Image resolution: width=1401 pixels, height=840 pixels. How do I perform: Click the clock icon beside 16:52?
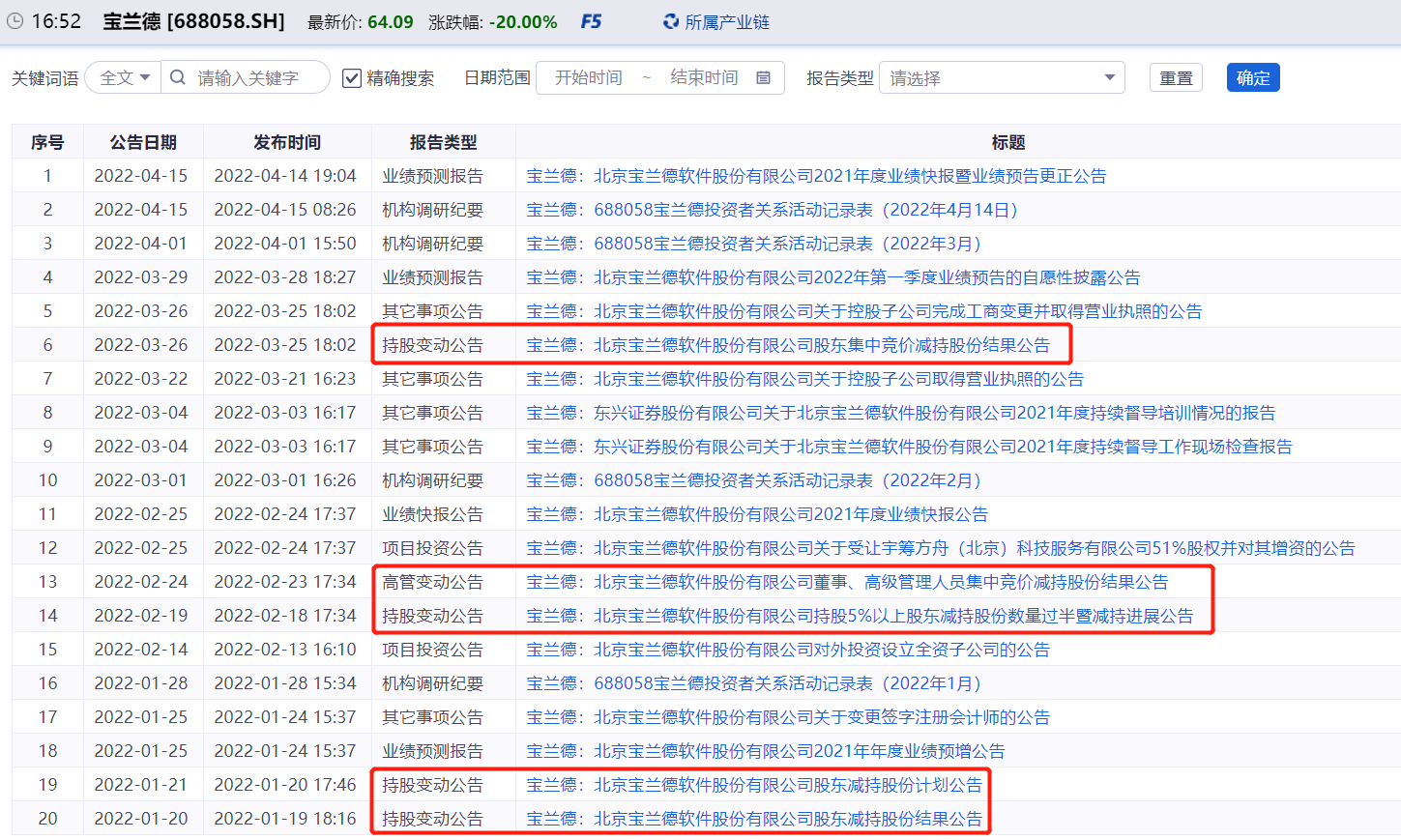(x=14, y=19)
